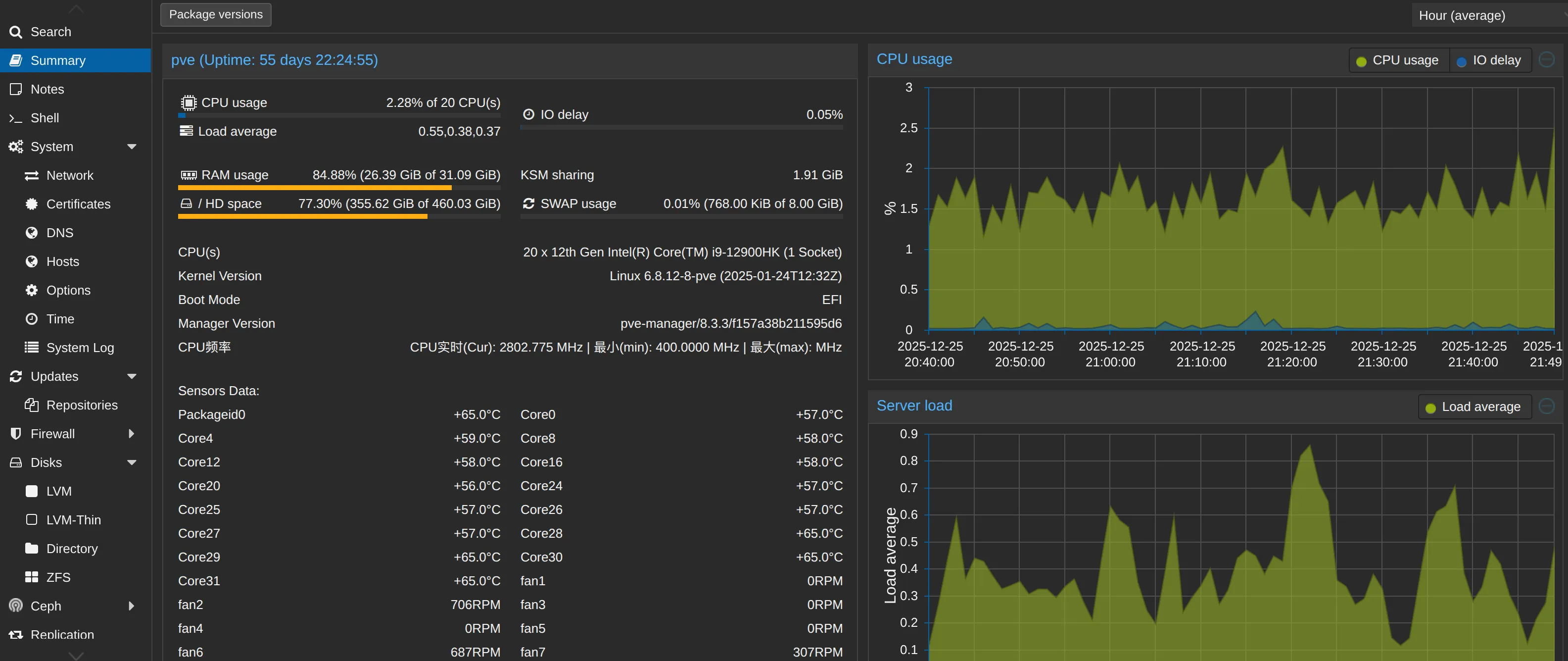Click the Certificates gear badge icon
The width and height of the screenshot is (1568, 661).
[32, 204]
